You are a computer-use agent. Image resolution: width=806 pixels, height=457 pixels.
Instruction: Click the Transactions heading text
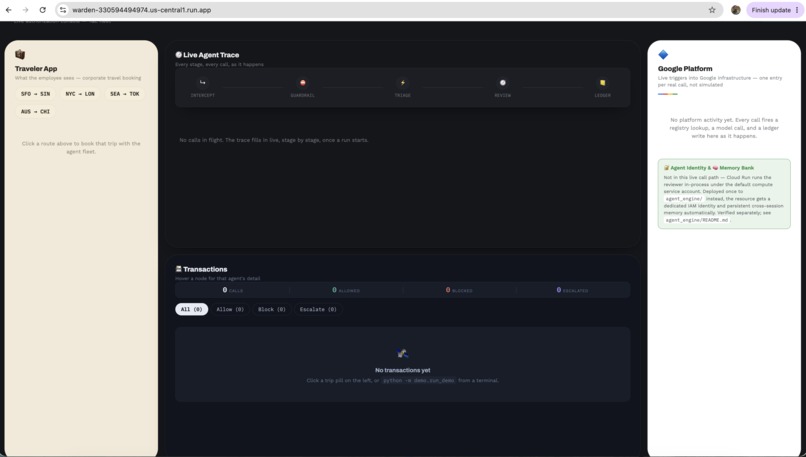(205, 269)
